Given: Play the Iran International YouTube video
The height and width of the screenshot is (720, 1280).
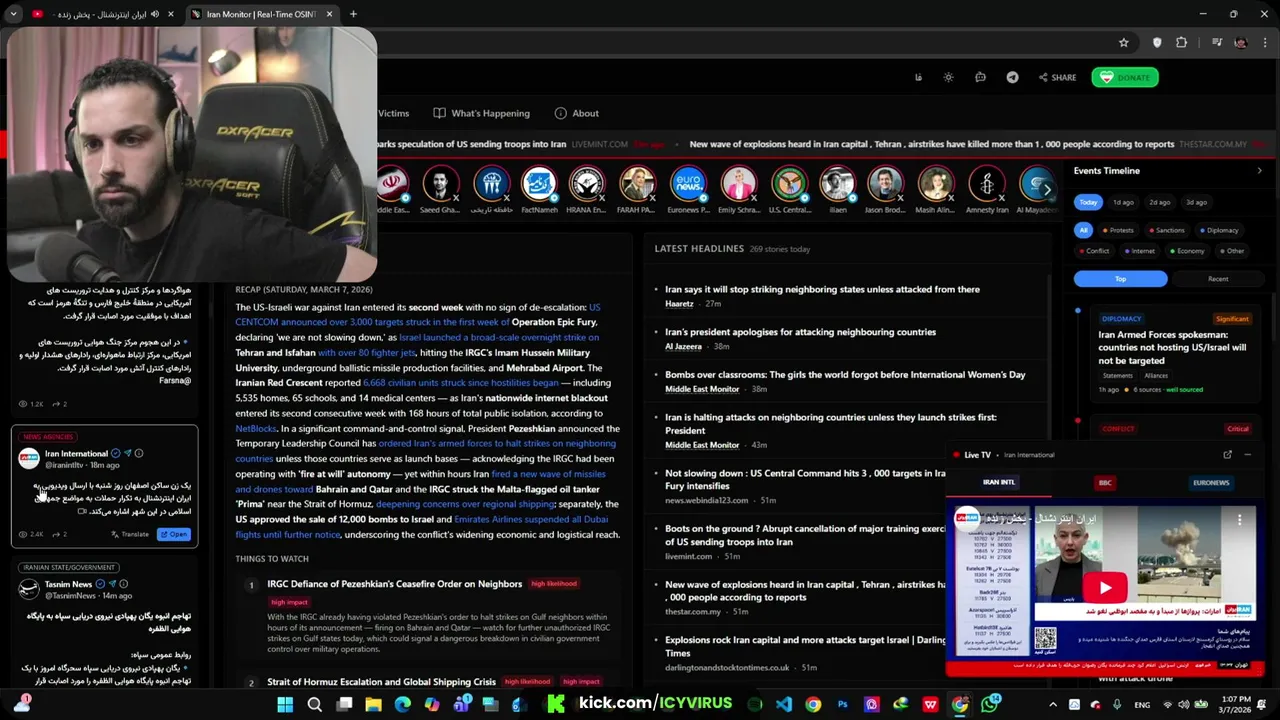Looking at the screenshot, I should pyautogui.click(x=1105, y=588).
